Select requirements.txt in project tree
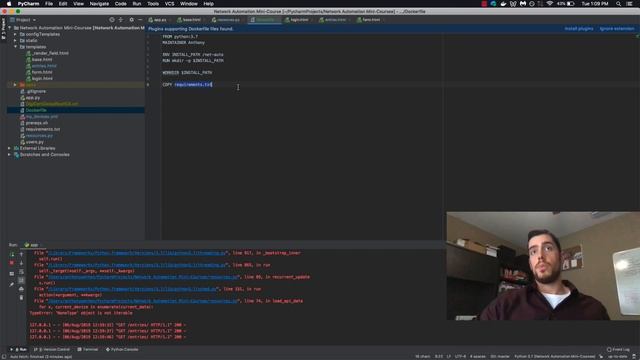 tap(40, 129)
